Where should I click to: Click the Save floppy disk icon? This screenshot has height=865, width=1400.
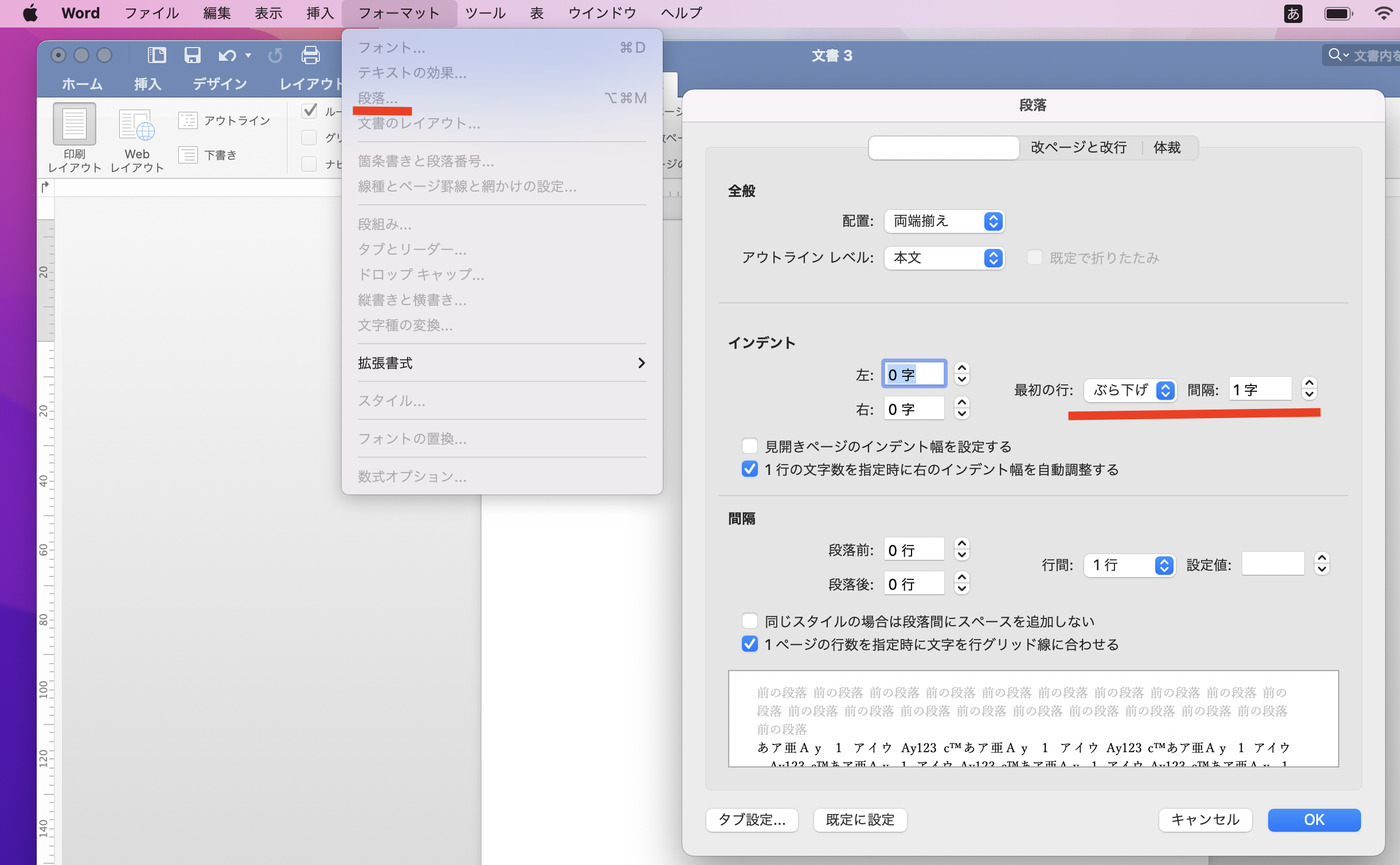(x=192, y=55)
